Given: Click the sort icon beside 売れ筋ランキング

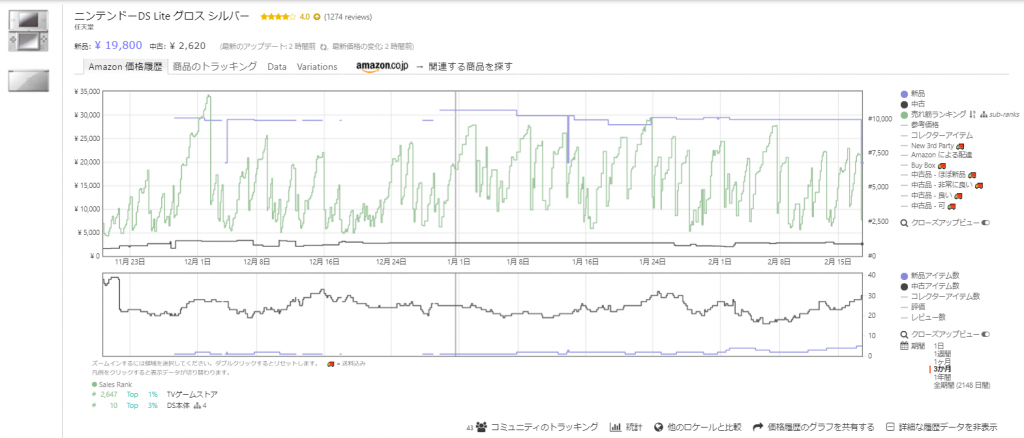Looking at the screenshot, I should pos(972,114).
